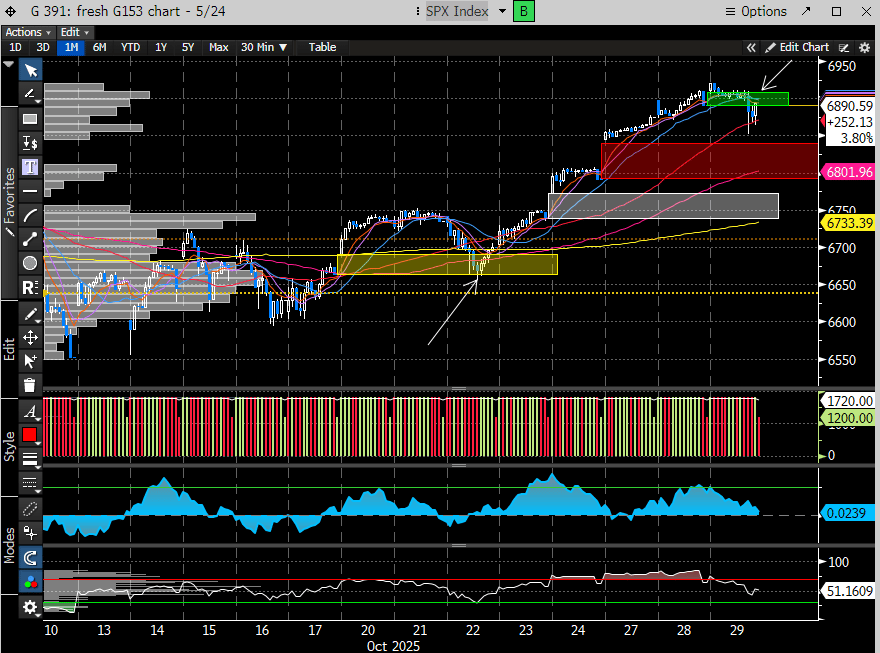The image size is (880, 653).
Task: Open the trend line drawing tool
Action: [x=30, y=94]
